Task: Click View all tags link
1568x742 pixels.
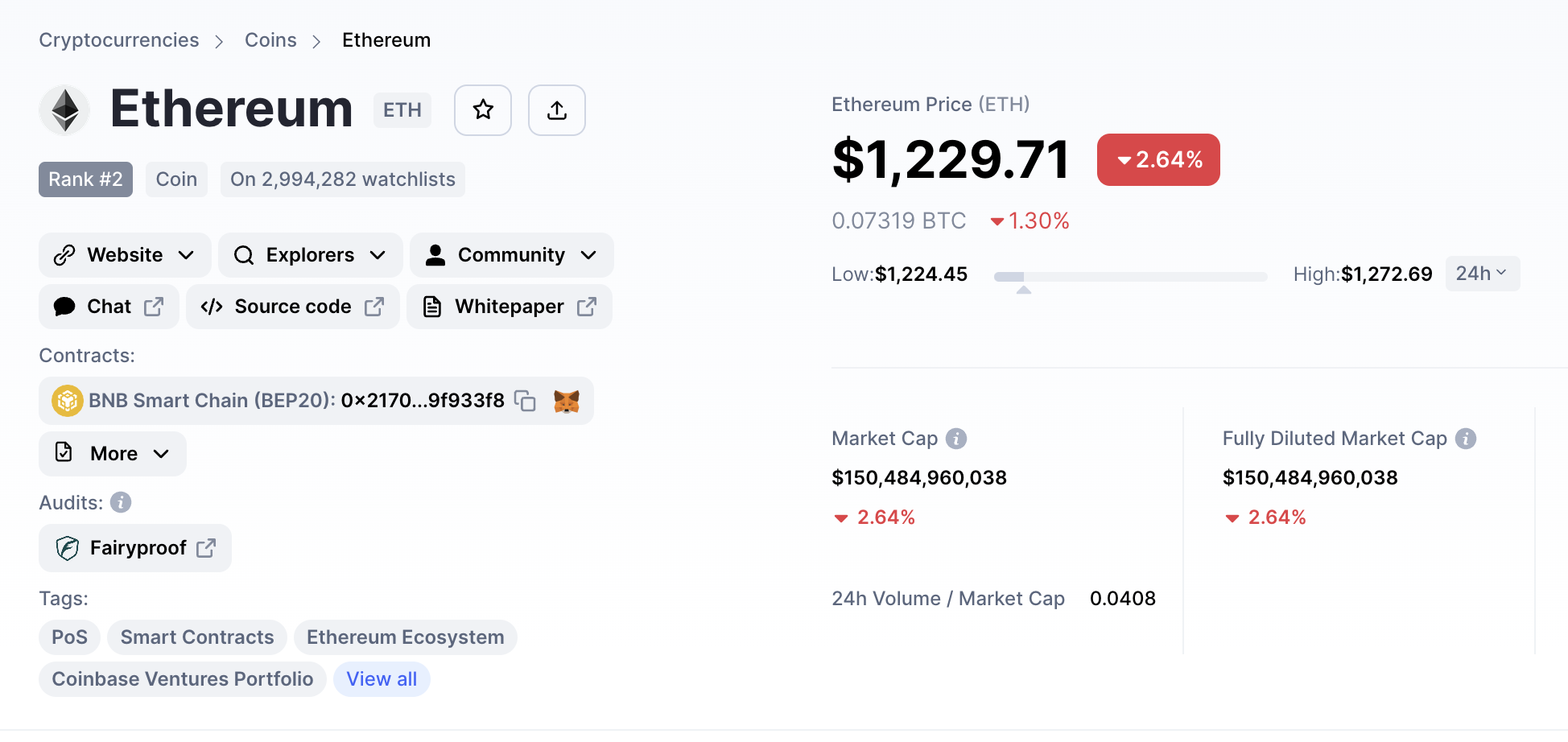Action: [382, 679]
